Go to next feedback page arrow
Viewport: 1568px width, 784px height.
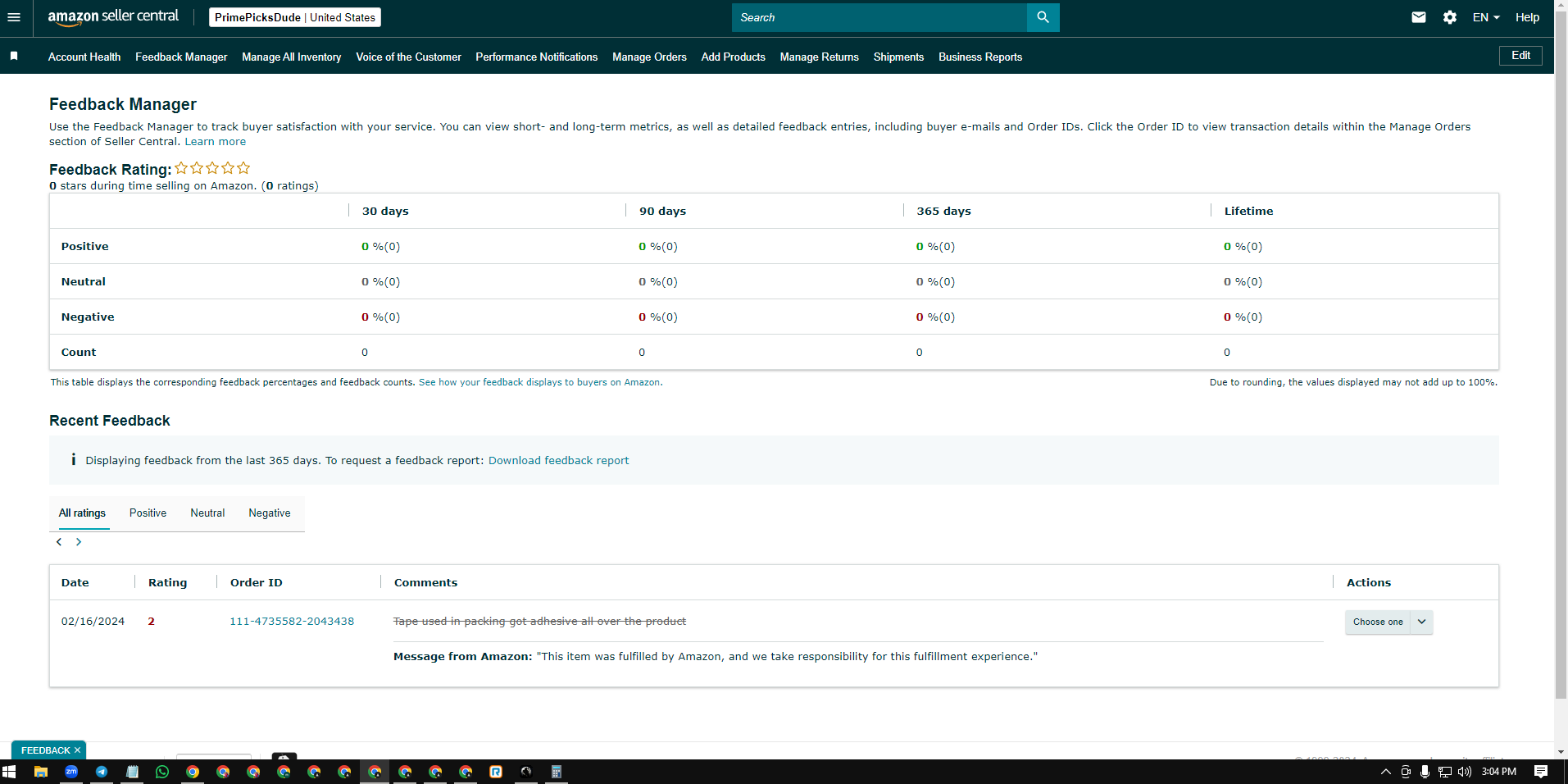[x=79, y=542]
